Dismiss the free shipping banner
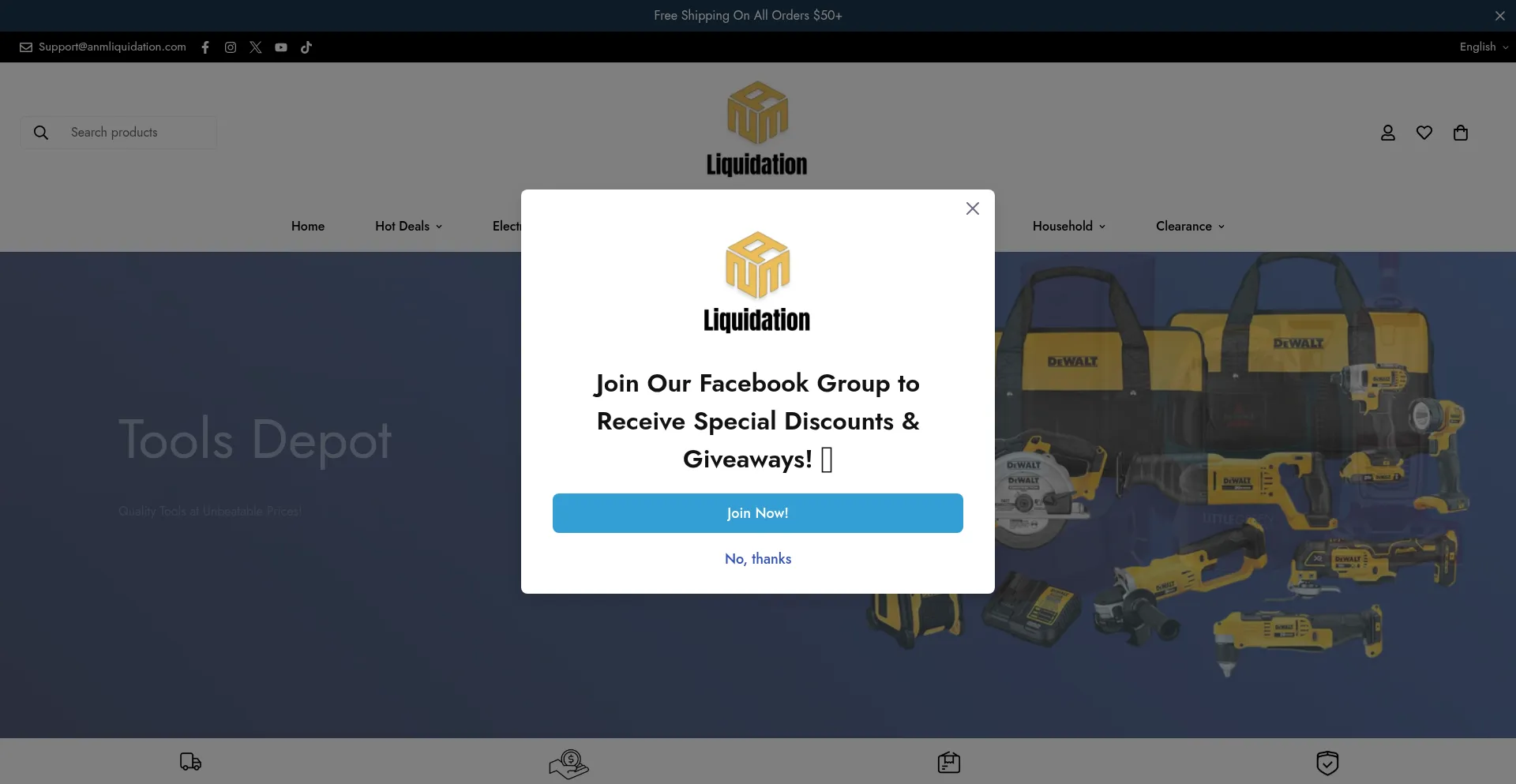Image resolution: width=1516 pixels, height=784 pixels. click(x=1500, y=16)
